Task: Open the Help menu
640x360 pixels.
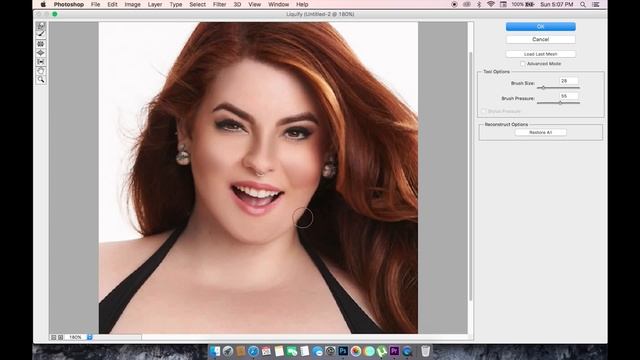Action: [302, 4]
